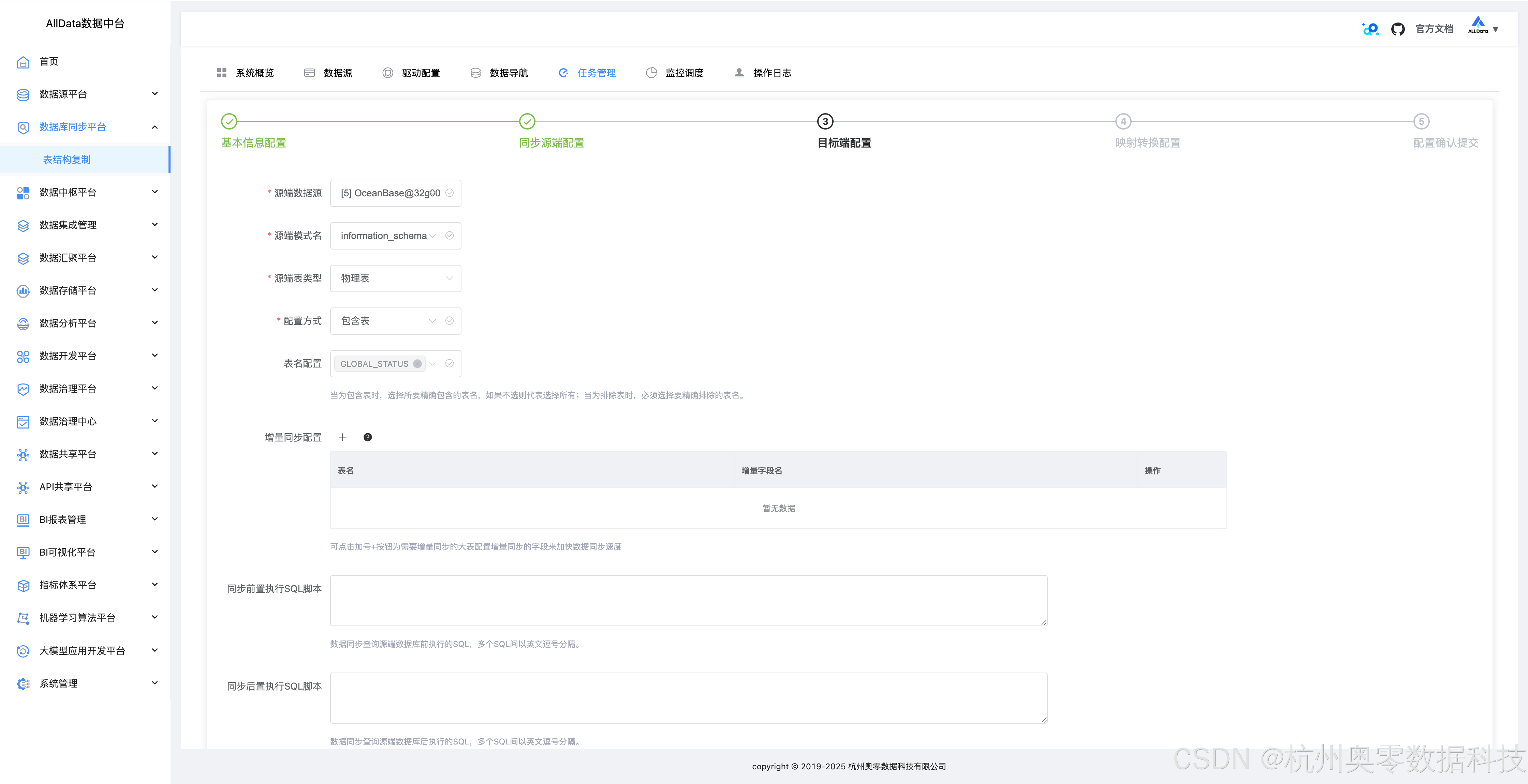Image resolution: width=1528 pixels, height=784 pixels.
Task: Switch to the 操作日志 tab
Action: (x=772, y=73)
